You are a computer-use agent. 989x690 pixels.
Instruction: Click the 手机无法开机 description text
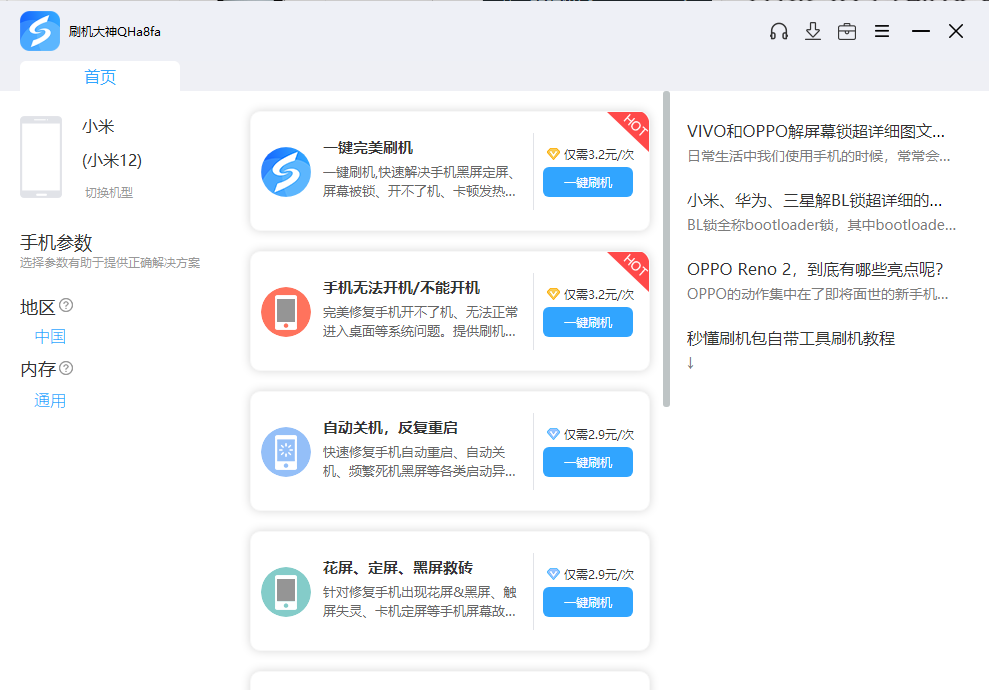point(420,322)
